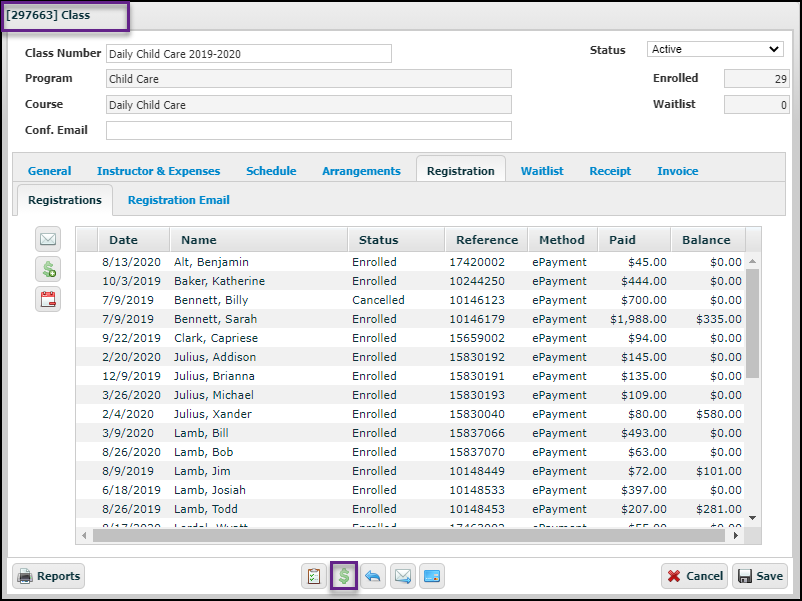The image size is (802, 601).
Task: Select the row for Julius, Xander
Action: click(410, 414)
